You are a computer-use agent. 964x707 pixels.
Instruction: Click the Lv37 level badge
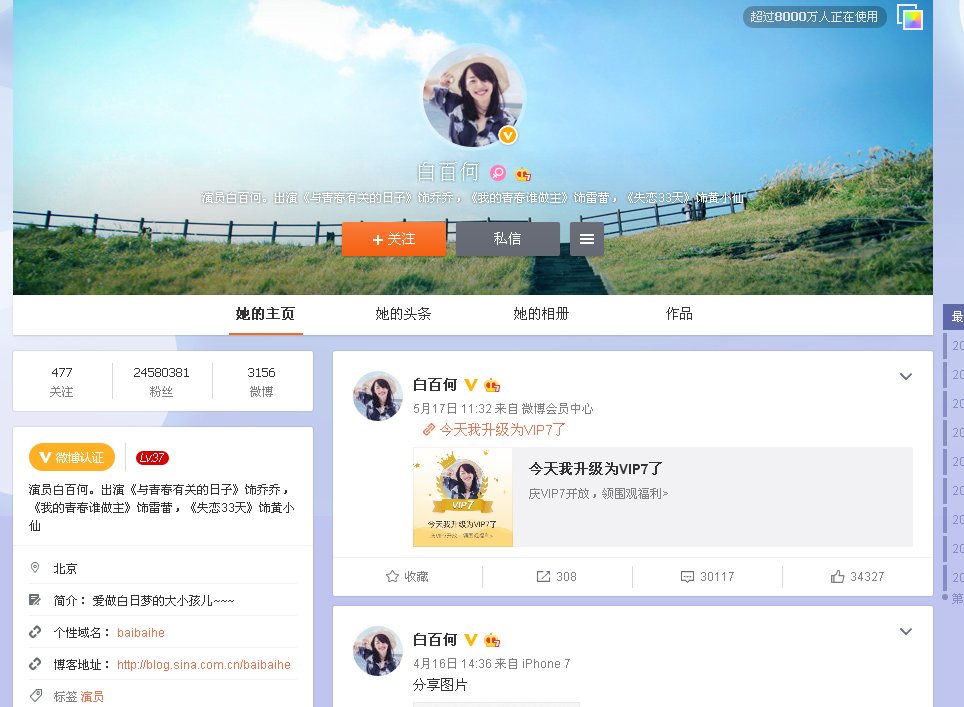tap(151, 456)
